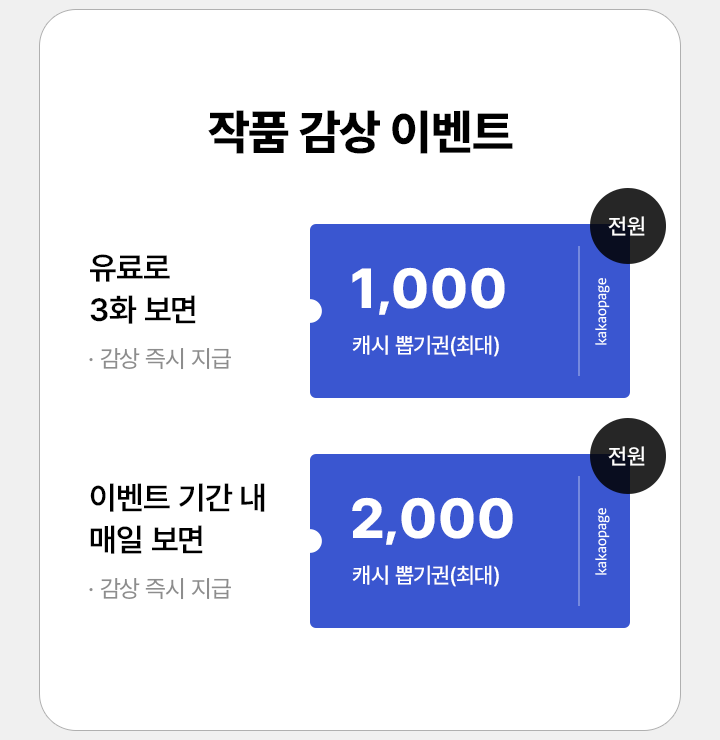Screen dimensions: 720x740
Task: Click the 전원 badge on the 2,000 coupon
Action: click(x=628, y=456)
